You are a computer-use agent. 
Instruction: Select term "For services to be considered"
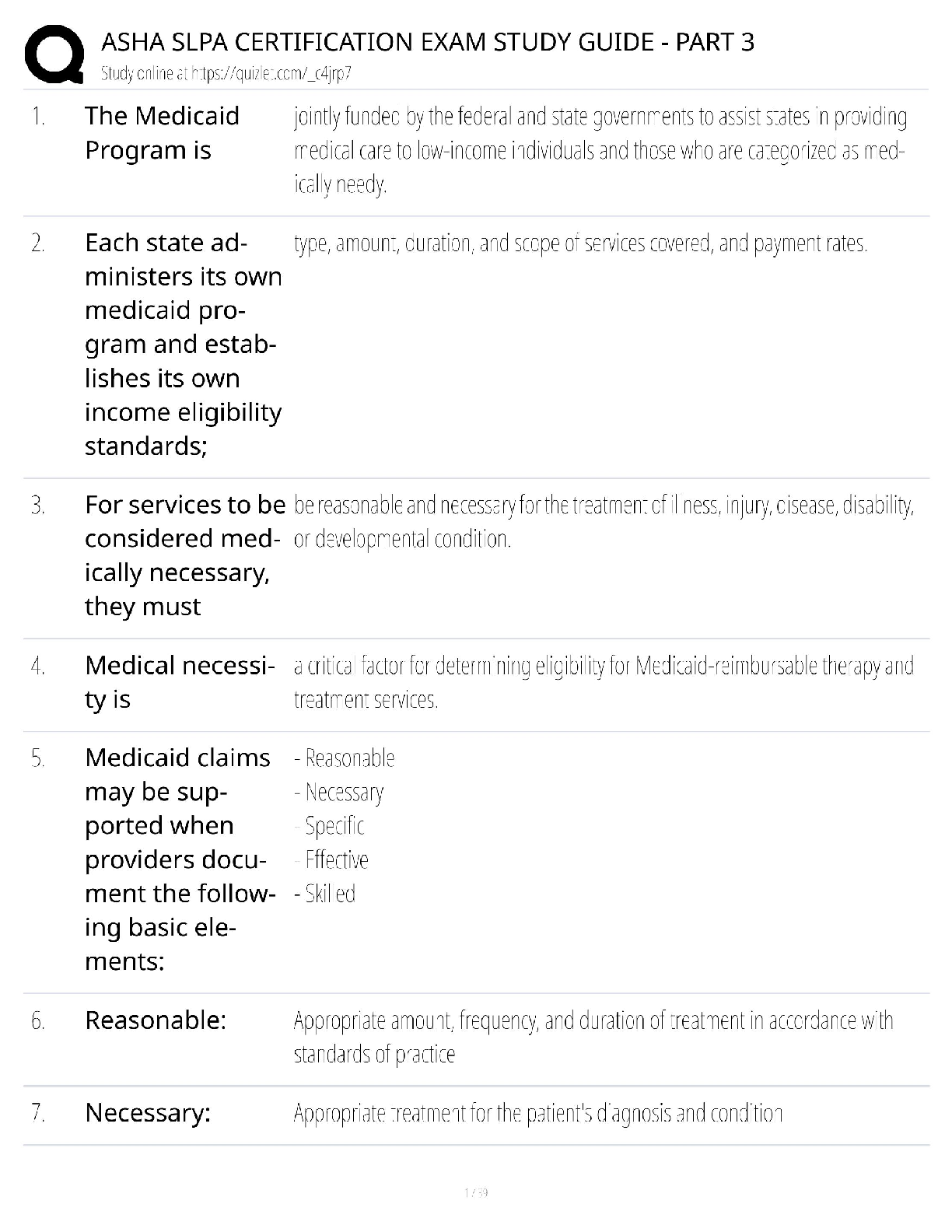[184, 555]
